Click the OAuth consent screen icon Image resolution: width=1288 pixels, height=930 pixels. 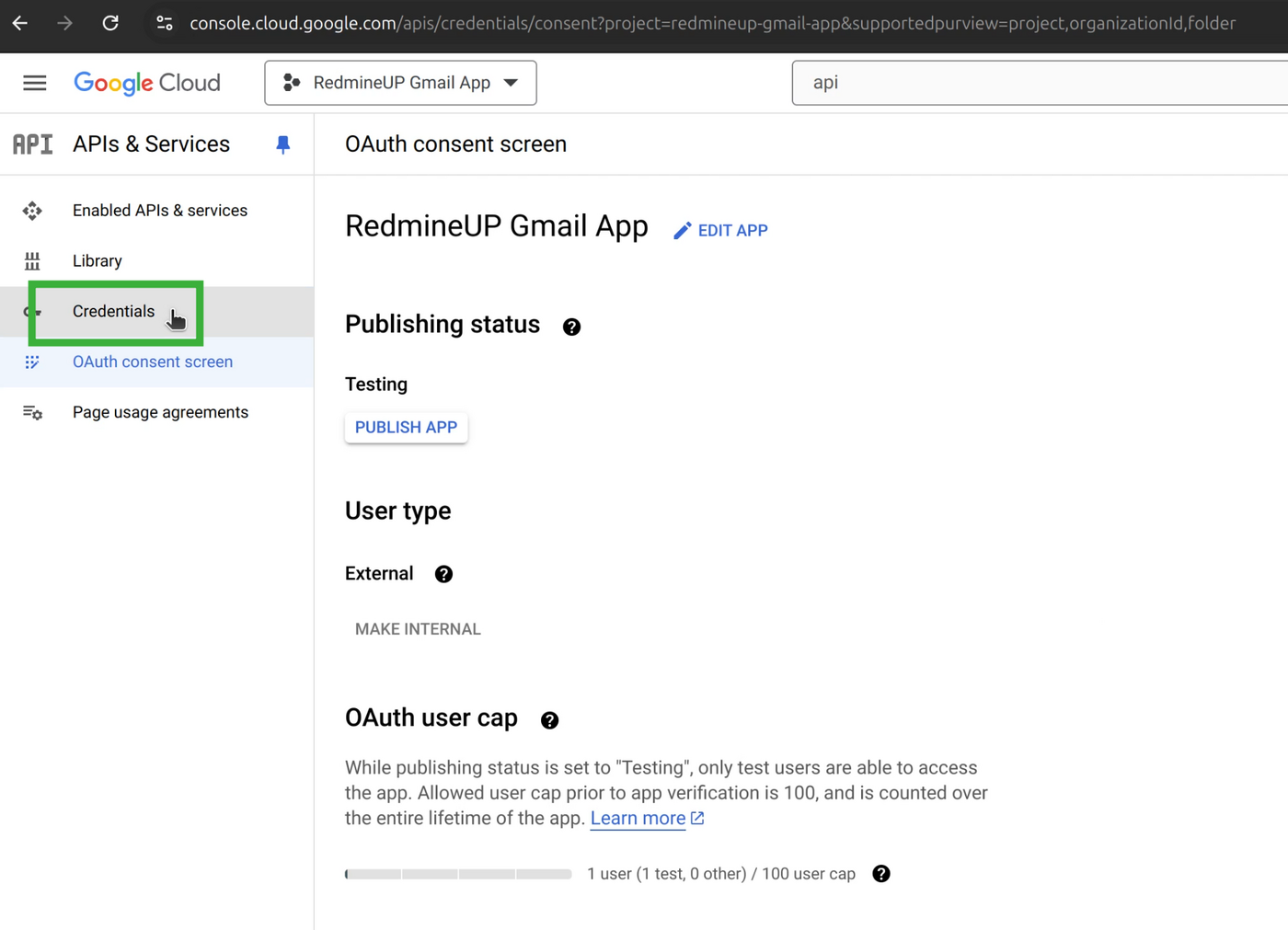32,362
